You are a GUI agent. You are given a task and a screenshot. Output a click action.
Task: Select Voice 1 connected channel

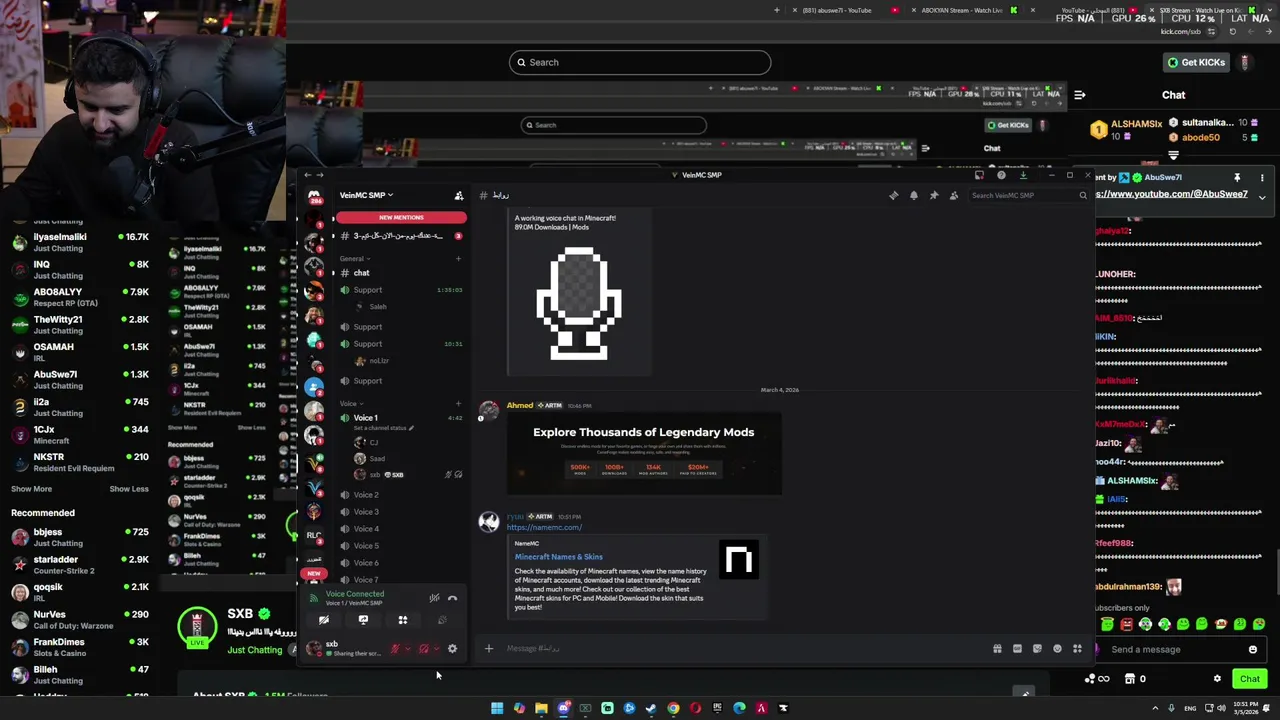pyautogui.click(x=400, y=418)
